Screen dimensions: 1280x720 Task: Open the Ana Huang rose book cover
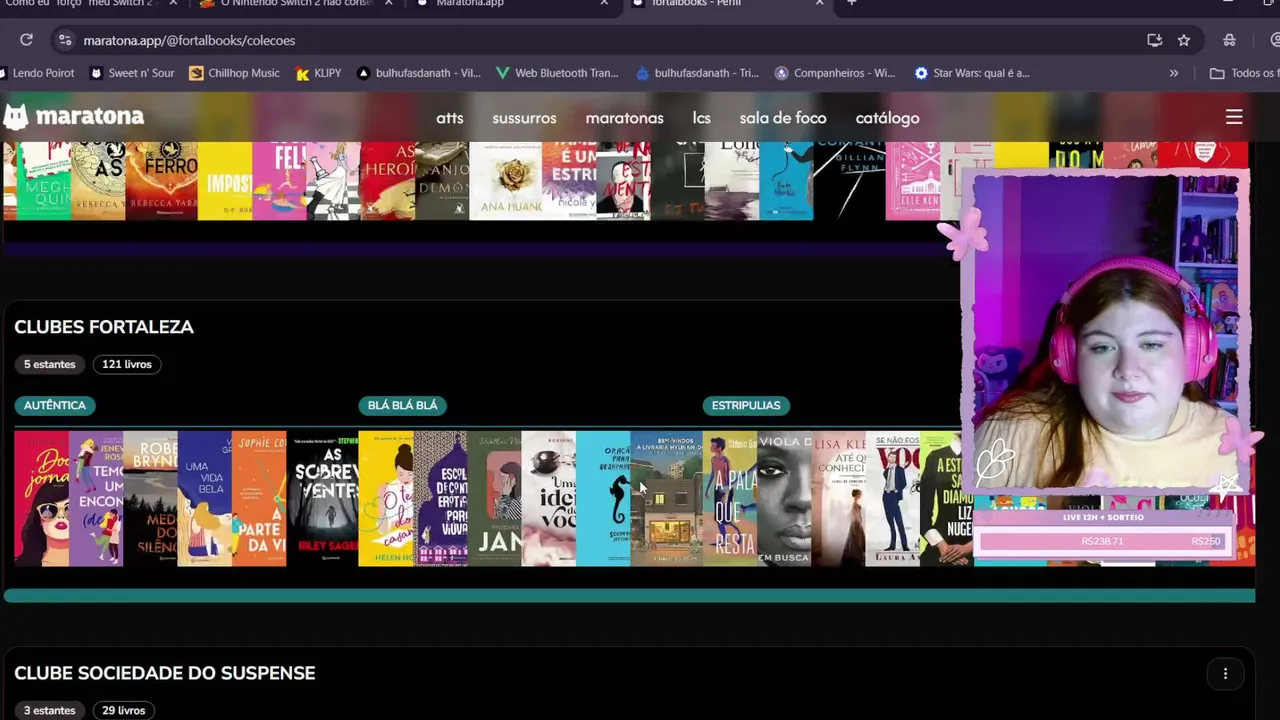(x=505, y=181)
